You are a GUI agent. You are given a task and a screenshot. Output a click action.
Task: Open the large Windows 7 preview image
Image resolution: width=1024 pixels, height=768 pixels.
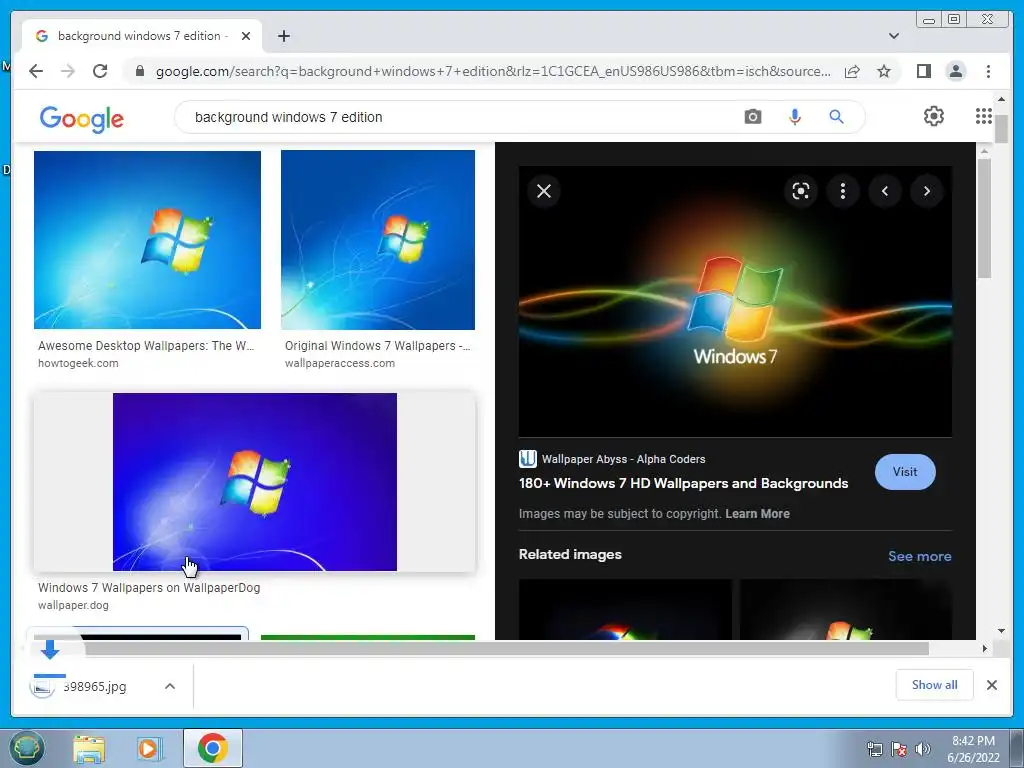[735, 301]
